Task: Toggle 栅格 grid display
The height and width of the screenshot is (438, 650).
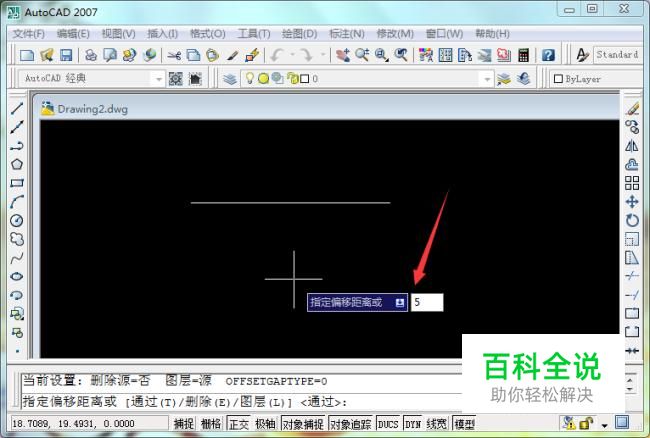Action: (x=211, y=423)
